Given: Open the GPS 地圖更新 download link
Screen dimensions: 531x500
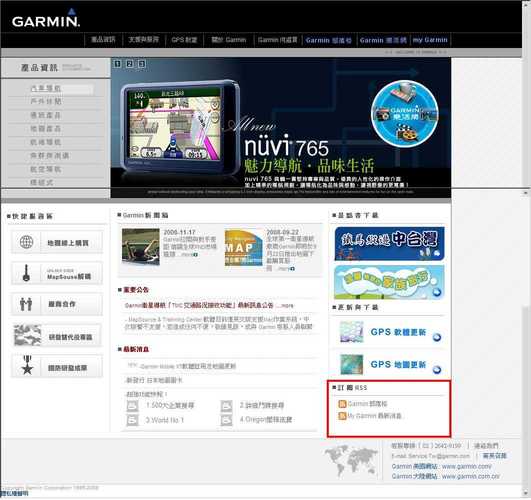Looking at the screenshot, I should pos(398,364).
